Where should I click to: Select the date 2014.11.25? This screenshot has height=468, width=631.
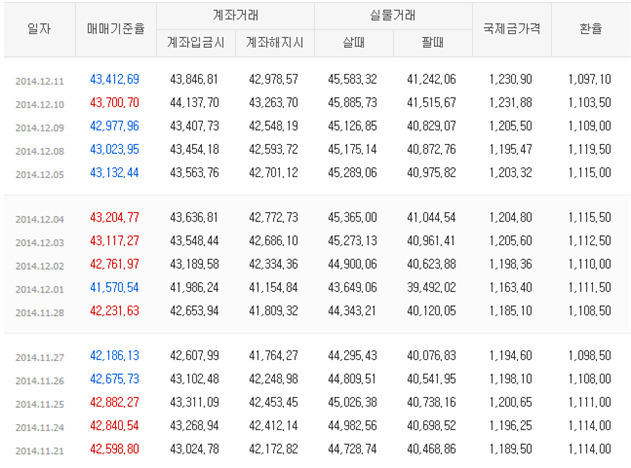coord(39,404)
